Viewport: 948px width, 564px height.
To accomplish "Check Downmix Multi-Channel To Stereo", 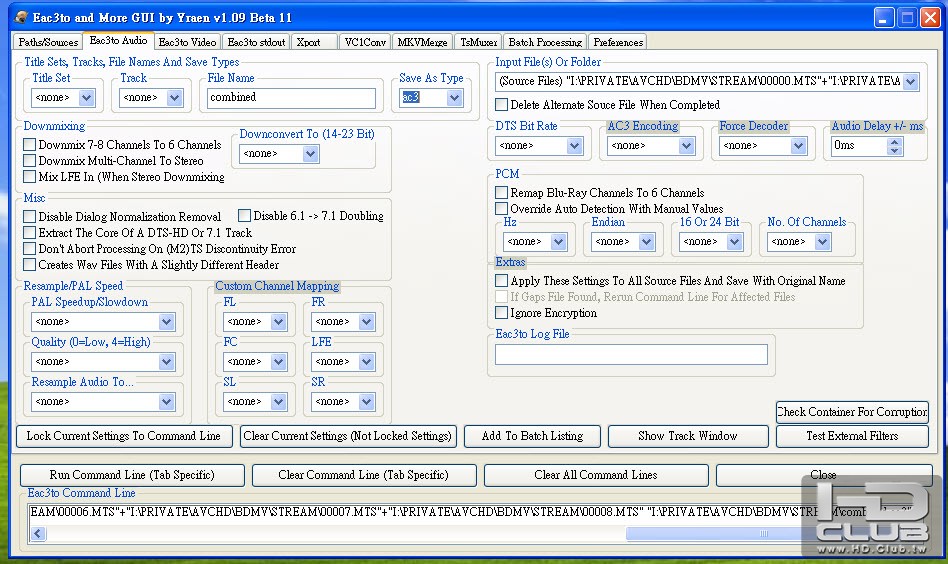I will point(30,160).
